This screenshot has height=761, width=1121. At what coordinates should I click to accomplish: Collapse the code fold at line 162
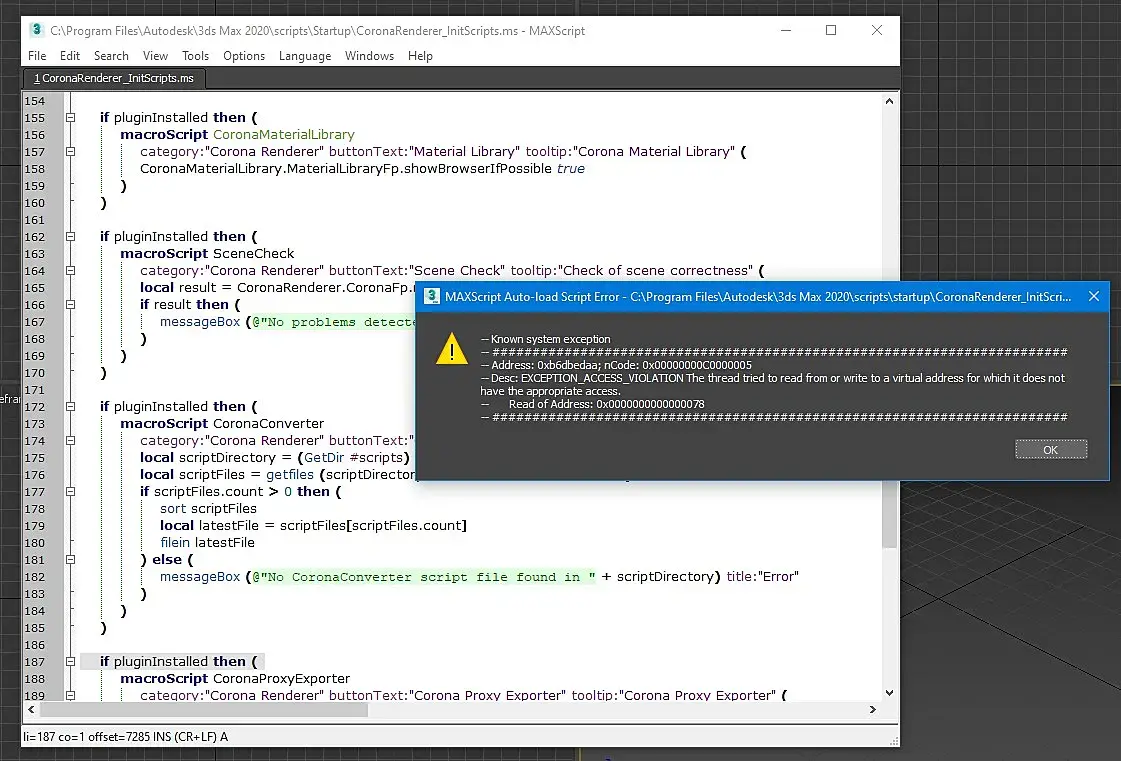pyautogui.click(x=70, y=237)
